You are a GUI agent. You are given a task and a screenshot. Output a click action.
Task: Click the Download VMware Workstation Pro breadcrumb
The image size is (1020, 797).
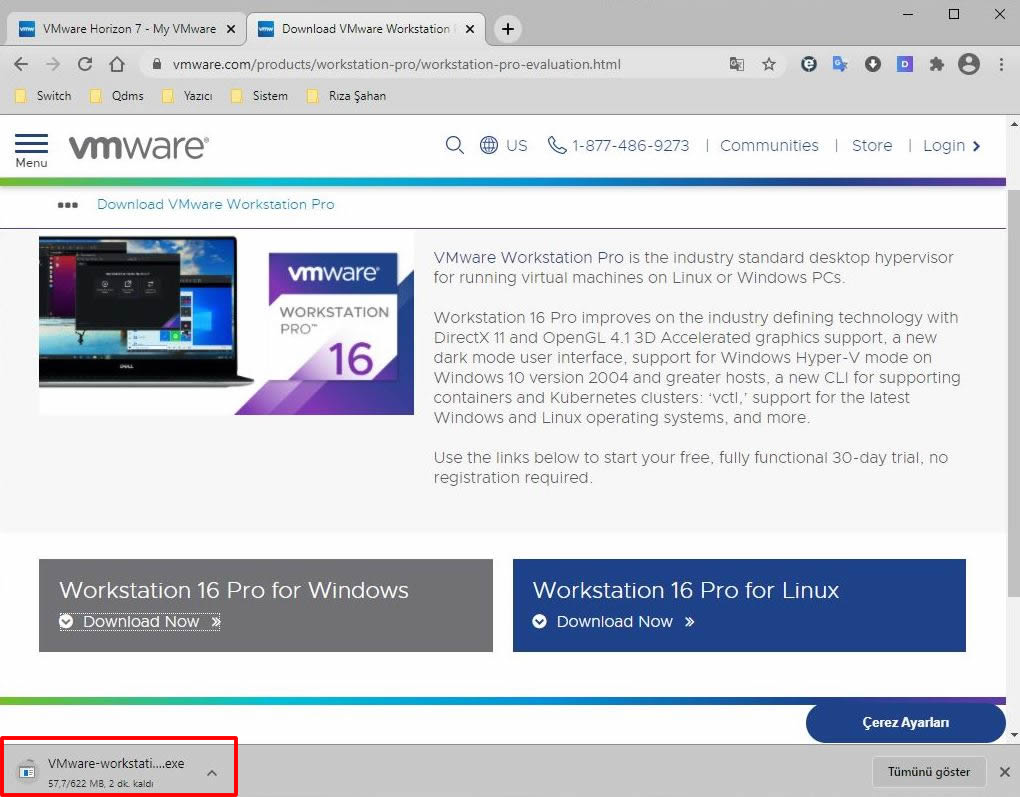tap(215, 204)
